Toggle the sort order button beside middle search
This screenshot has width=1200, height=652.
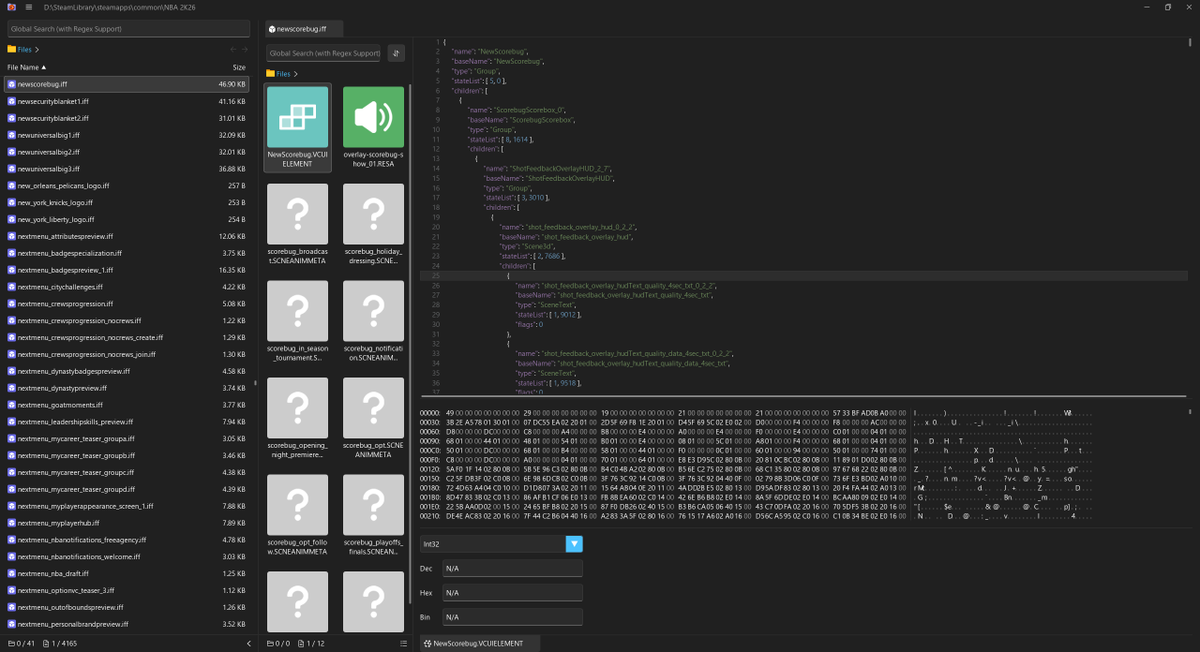(x=396, y=53)
